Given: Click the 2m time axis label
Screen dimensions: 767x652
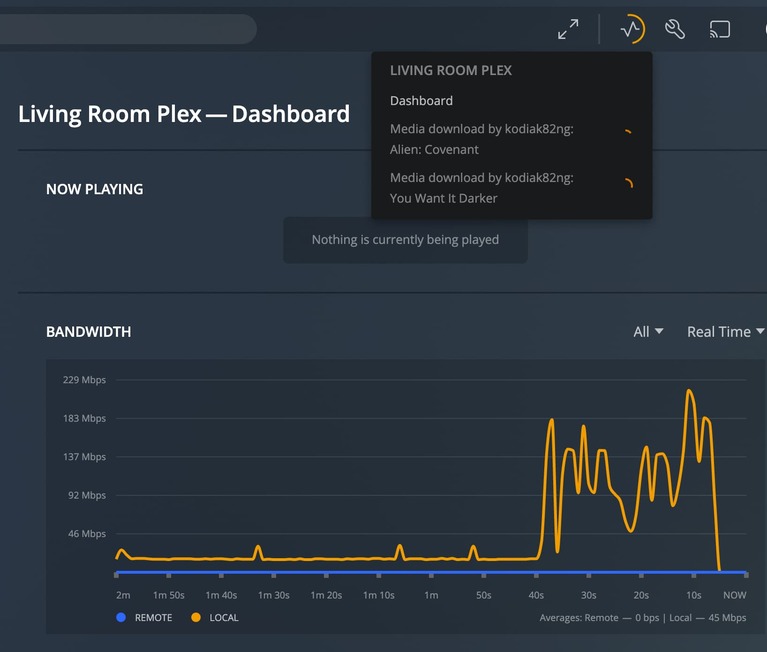Looking at the screenshot, I should click(x=123, y=595).
